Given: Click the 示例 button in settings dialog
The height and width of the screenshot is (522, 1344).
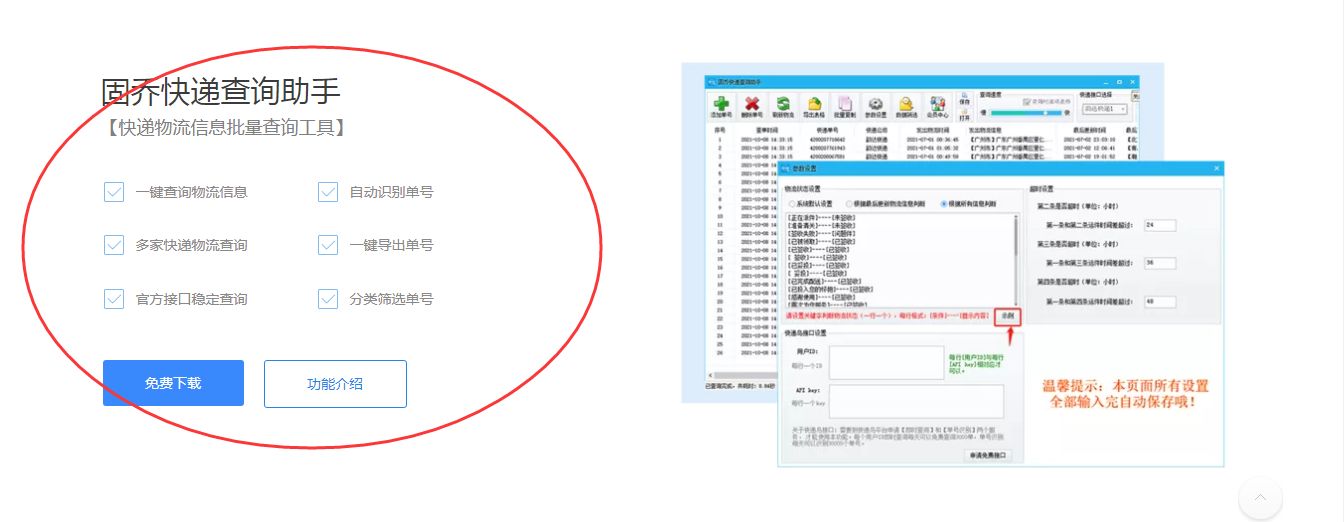Looking at the screenshot, I should (1009, 315).
